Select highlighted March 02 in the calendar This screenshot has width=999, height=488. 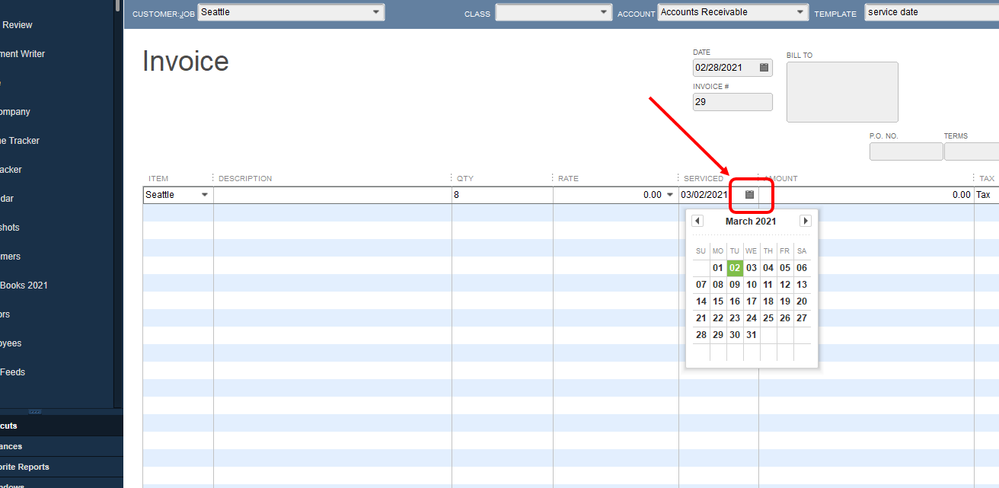735,268
